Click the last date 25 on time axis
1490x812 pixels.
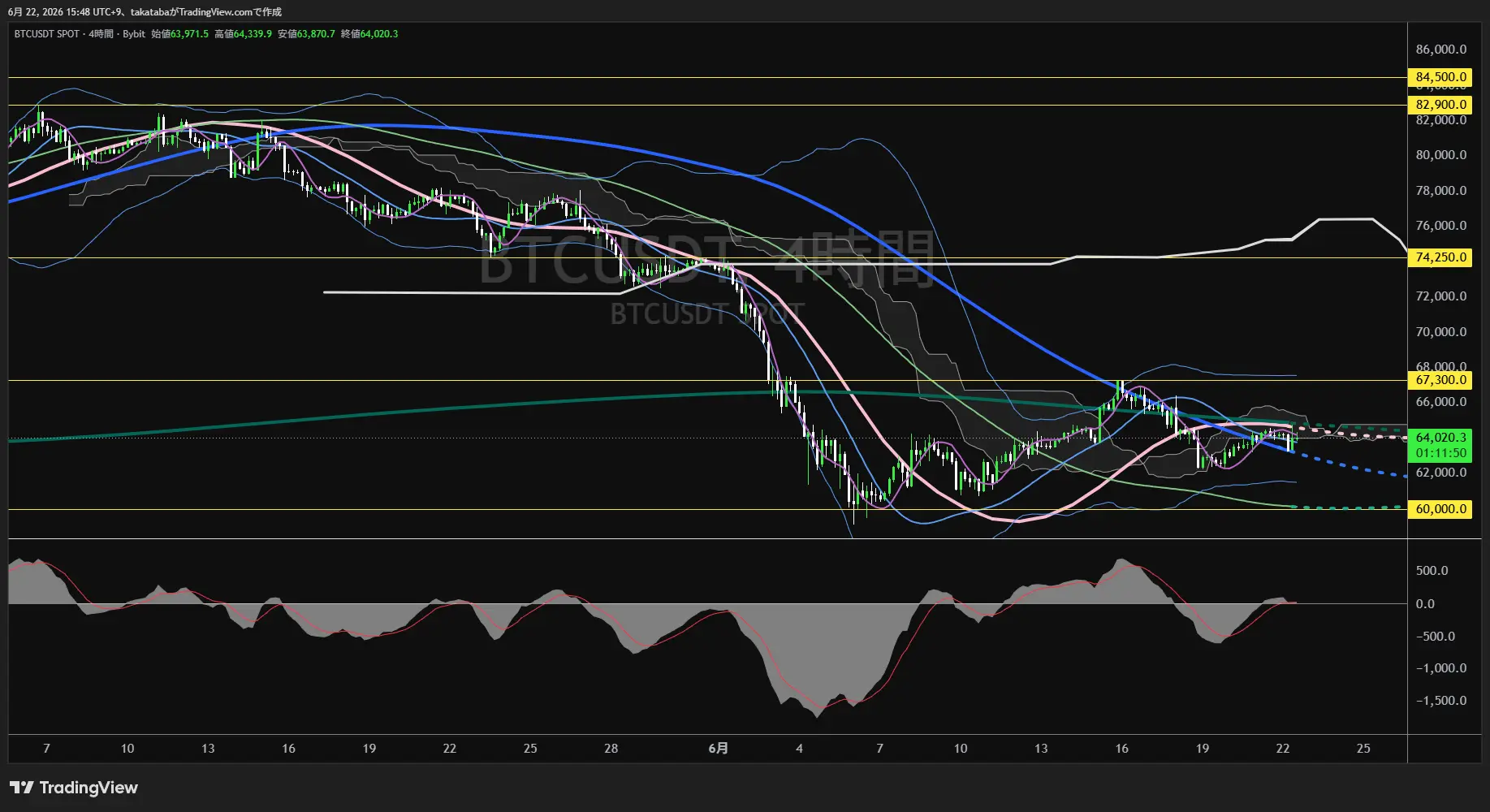1363,749
